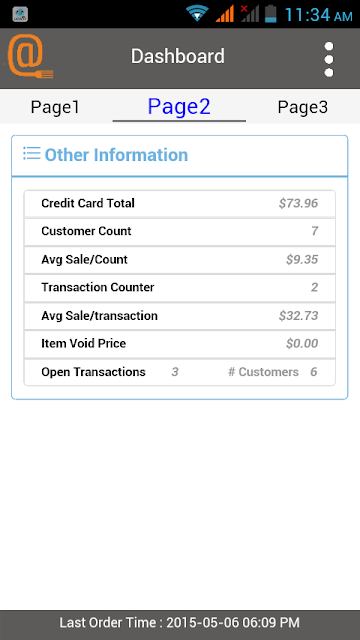
Task: Tap the Other Information section header
Action: pyautogui.click(x=180, y=156)
